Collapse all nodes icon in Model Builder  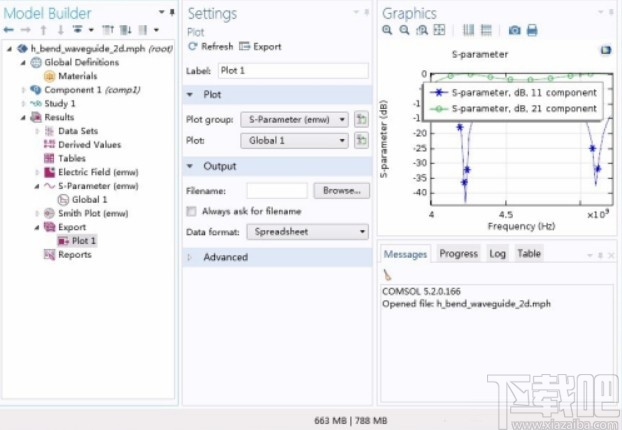coord(108,30)
